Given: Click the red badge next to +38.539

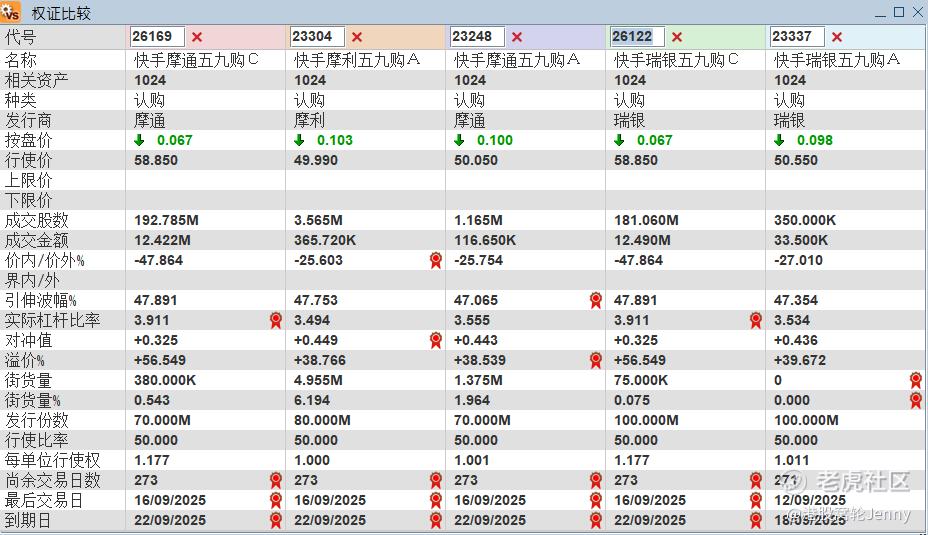Looking at the screenshot, I should click(x=596, y=360).
